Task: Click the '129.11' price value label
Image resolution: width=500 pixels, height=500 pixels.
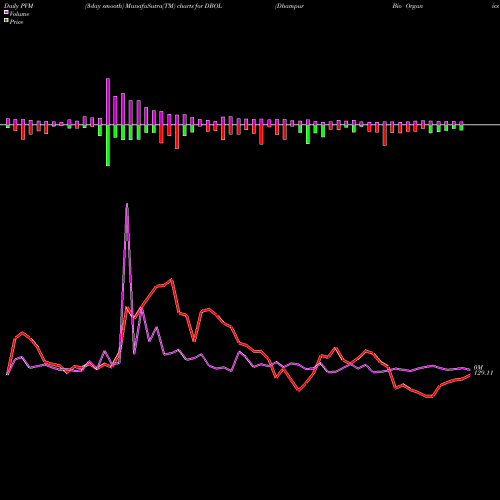Action: click(483, 373)
